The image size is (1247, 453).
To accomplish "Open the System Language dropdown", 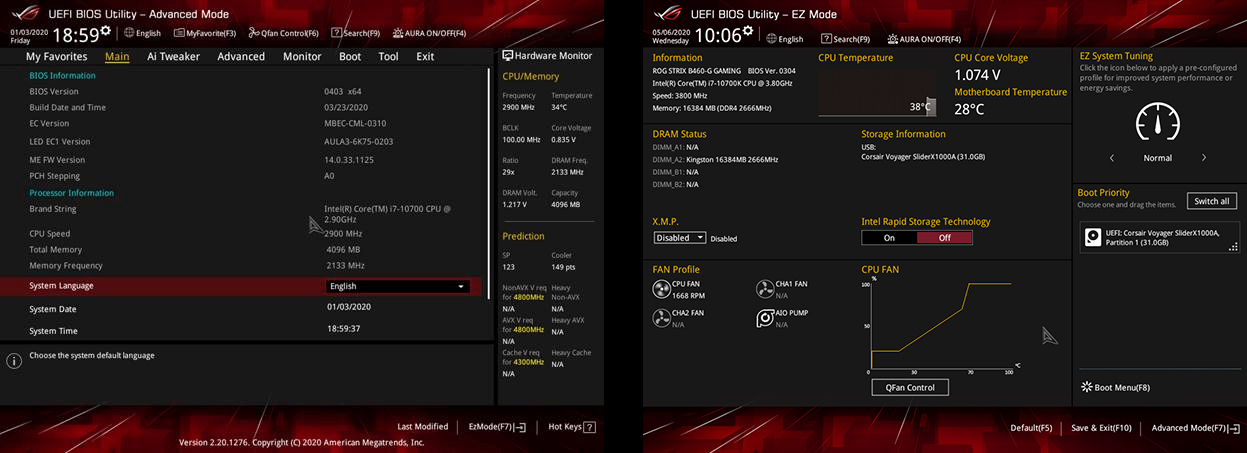I will (x=398, y=286).
